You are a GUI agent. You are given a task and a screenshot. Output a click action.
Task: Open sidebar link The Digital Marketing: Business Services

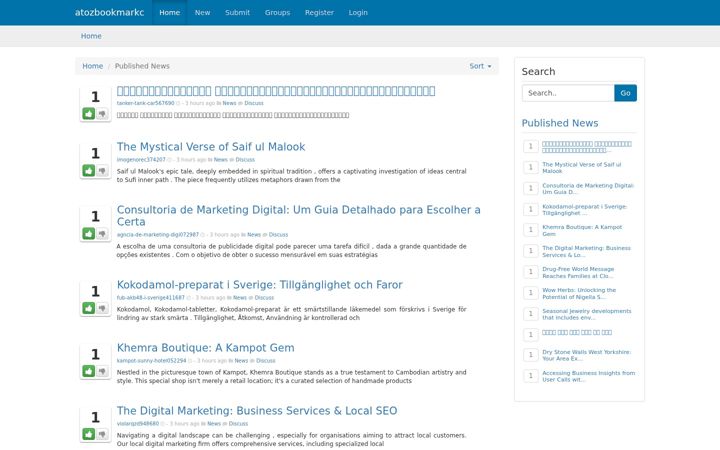tap(586, 252)
